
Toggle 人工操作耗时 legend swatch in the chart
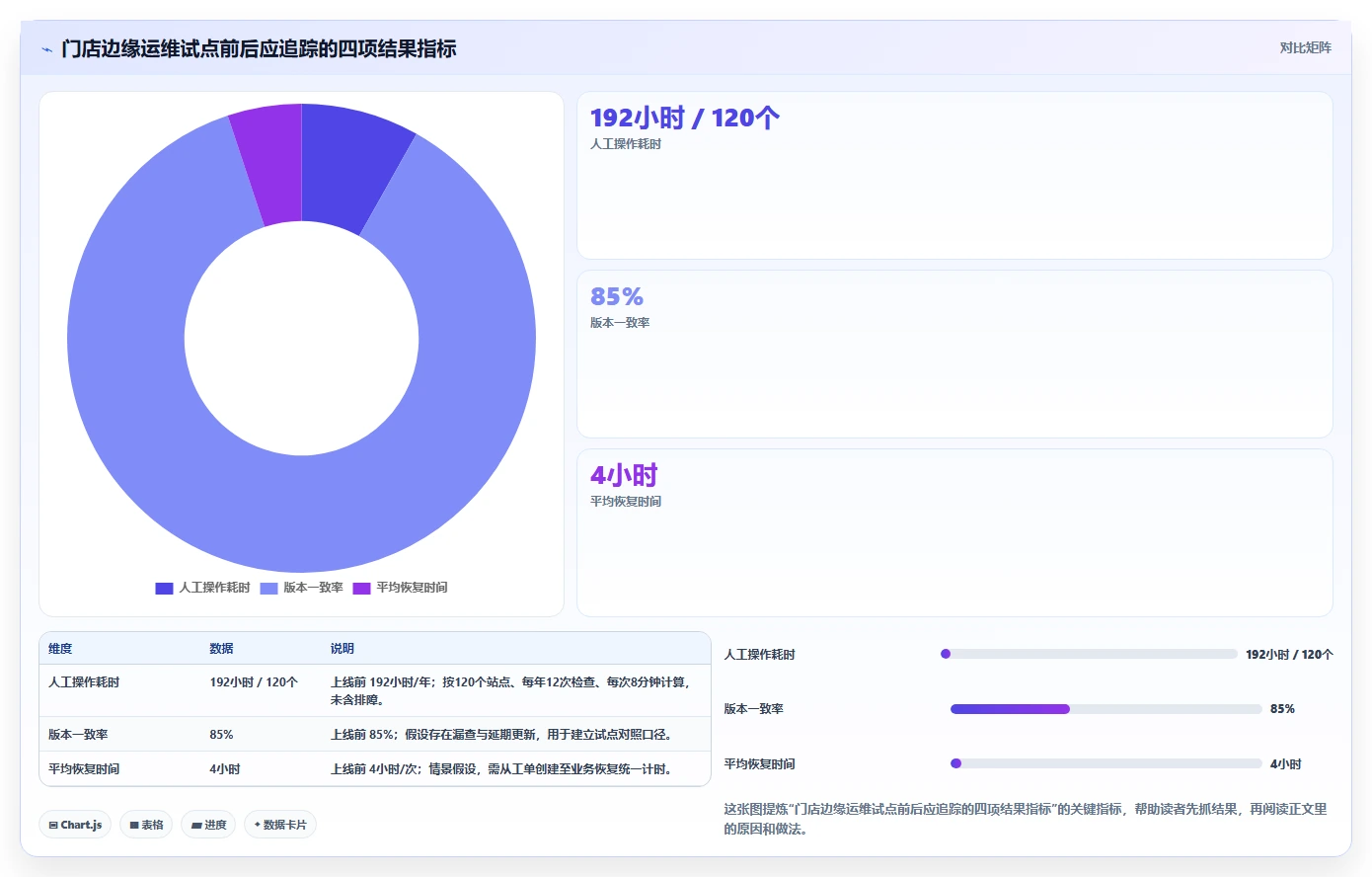point(164,588)
